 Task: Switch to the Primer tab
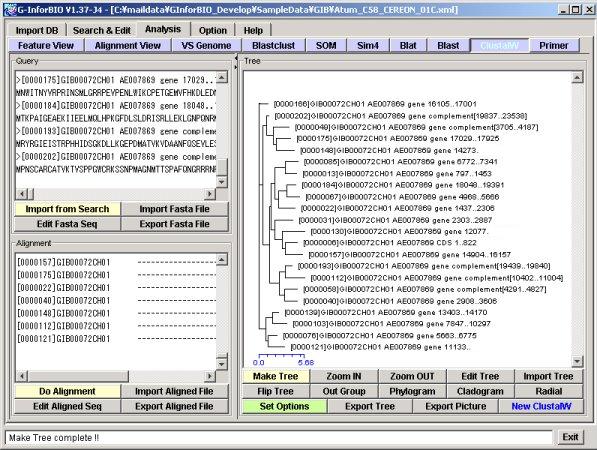(554, 45)
